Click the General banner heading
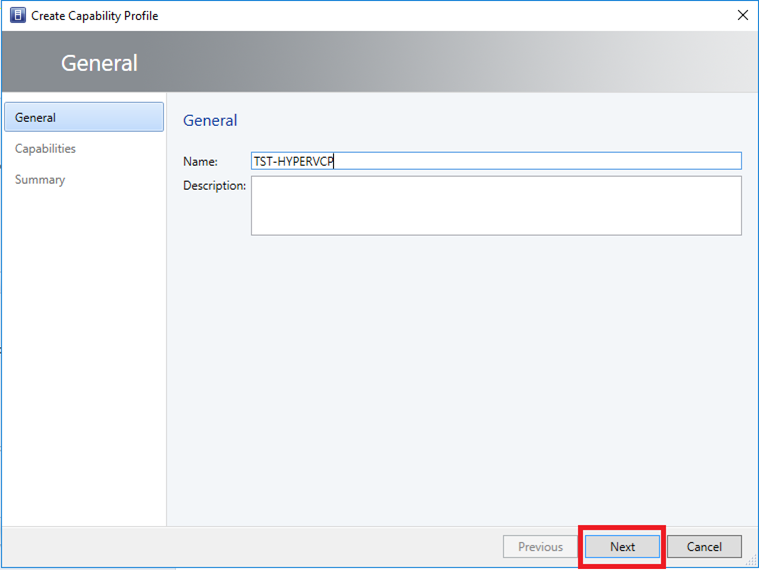759x570 pixels. pyautogui.click(x=99, y=63)
